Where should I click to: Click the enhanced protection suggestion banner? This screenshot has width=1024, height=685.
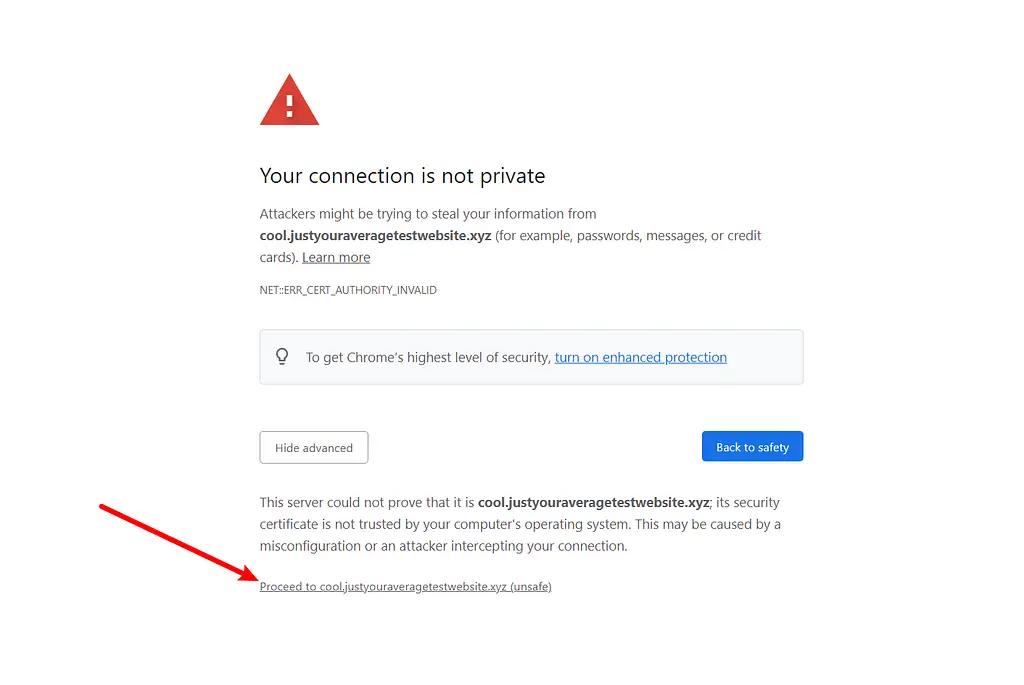click(531, 356)
